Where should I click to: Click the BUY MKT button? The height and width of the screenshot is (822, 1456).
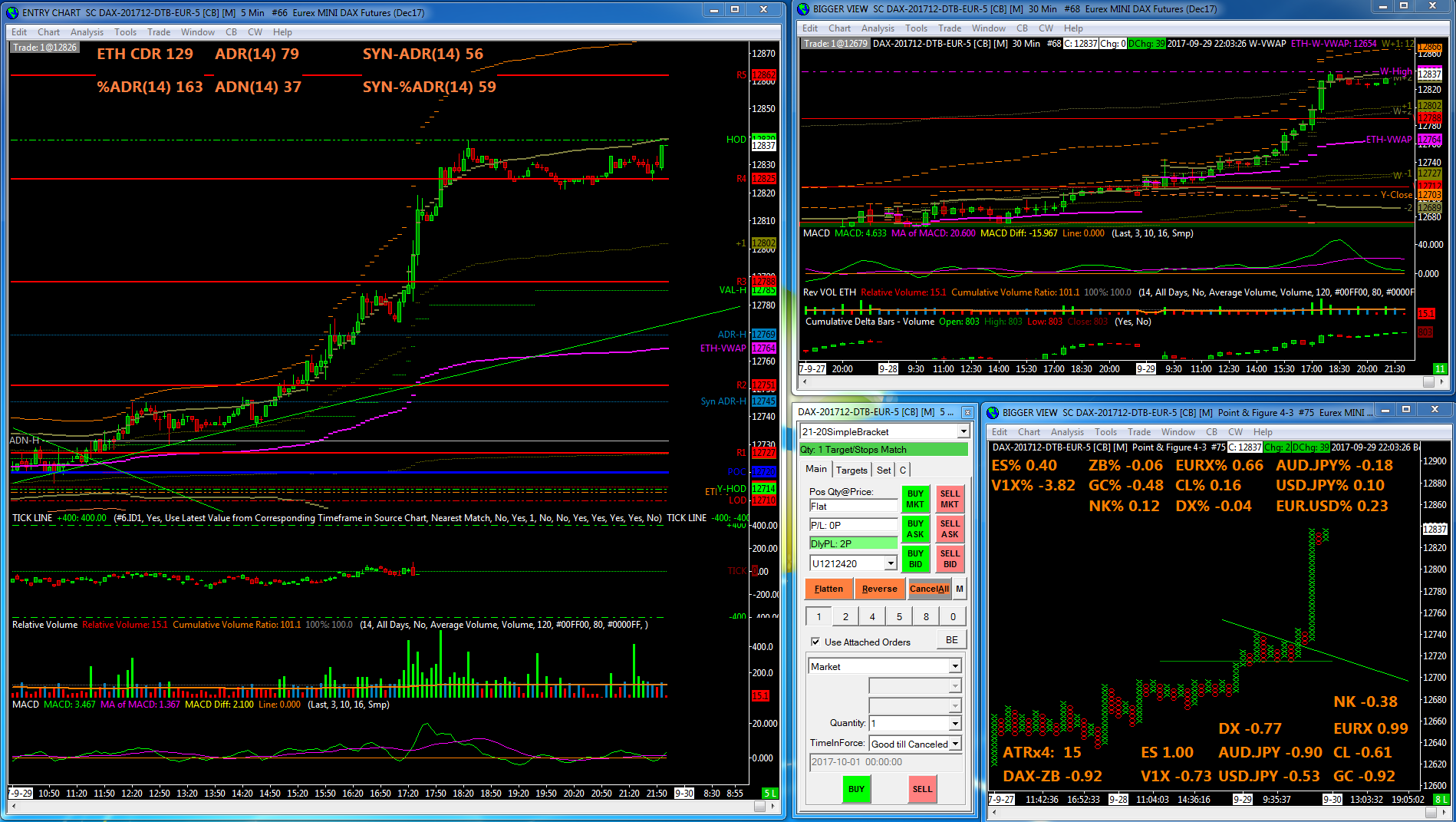click(915, 499)
